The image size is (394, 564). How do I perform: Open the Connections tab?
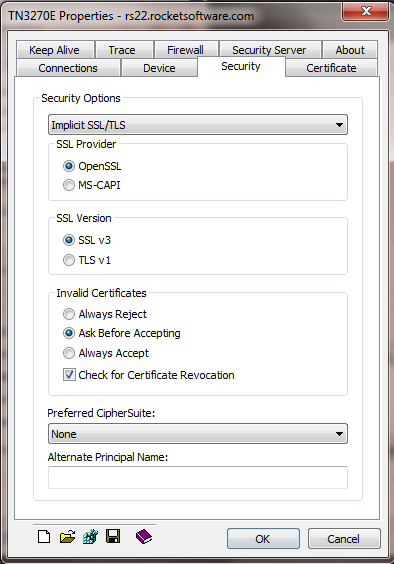[68, 68]
